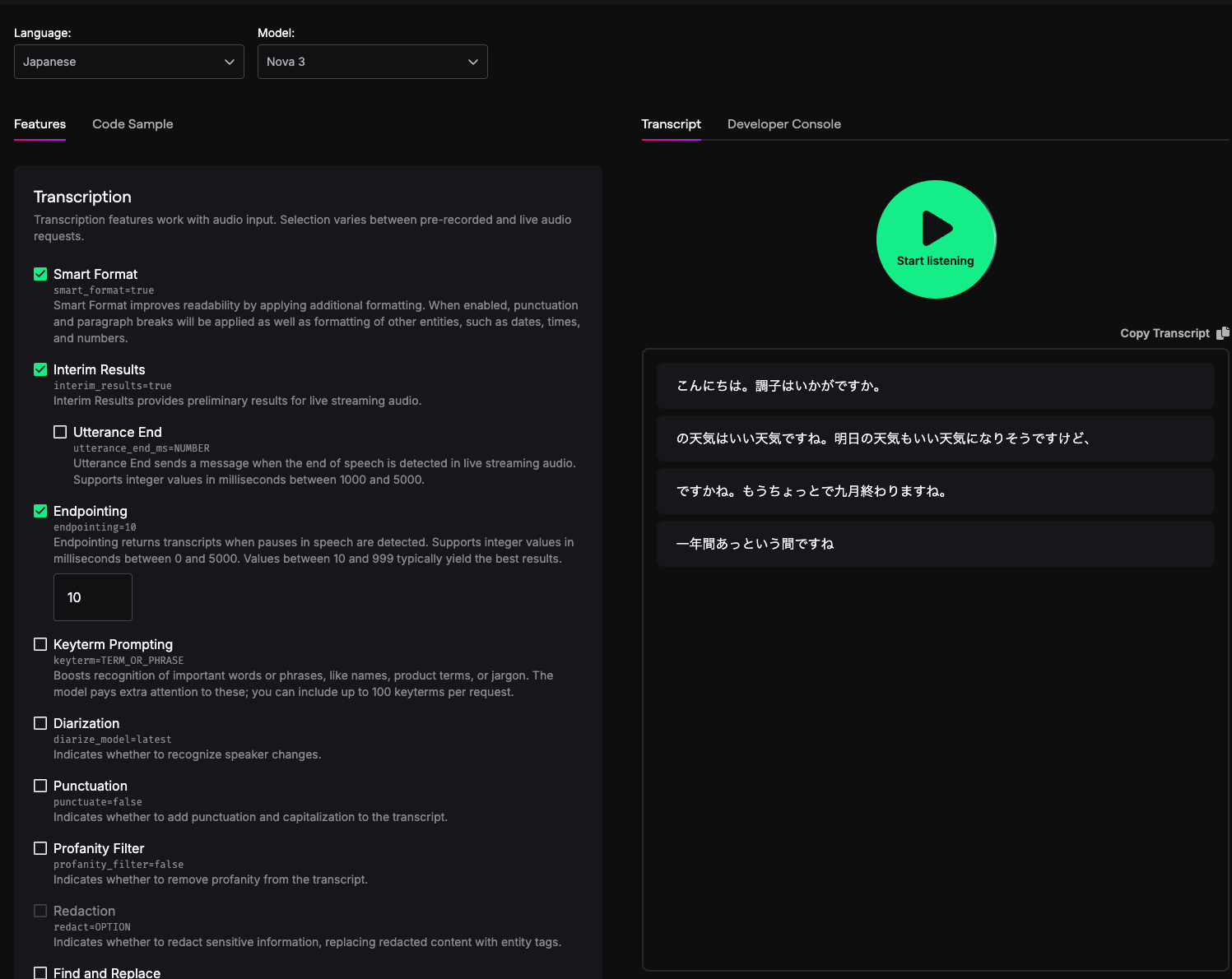The height and width of the screenshot is (979, 1232).
Task: Click the endpointing=10 parameter text
Action: (95, 527)
